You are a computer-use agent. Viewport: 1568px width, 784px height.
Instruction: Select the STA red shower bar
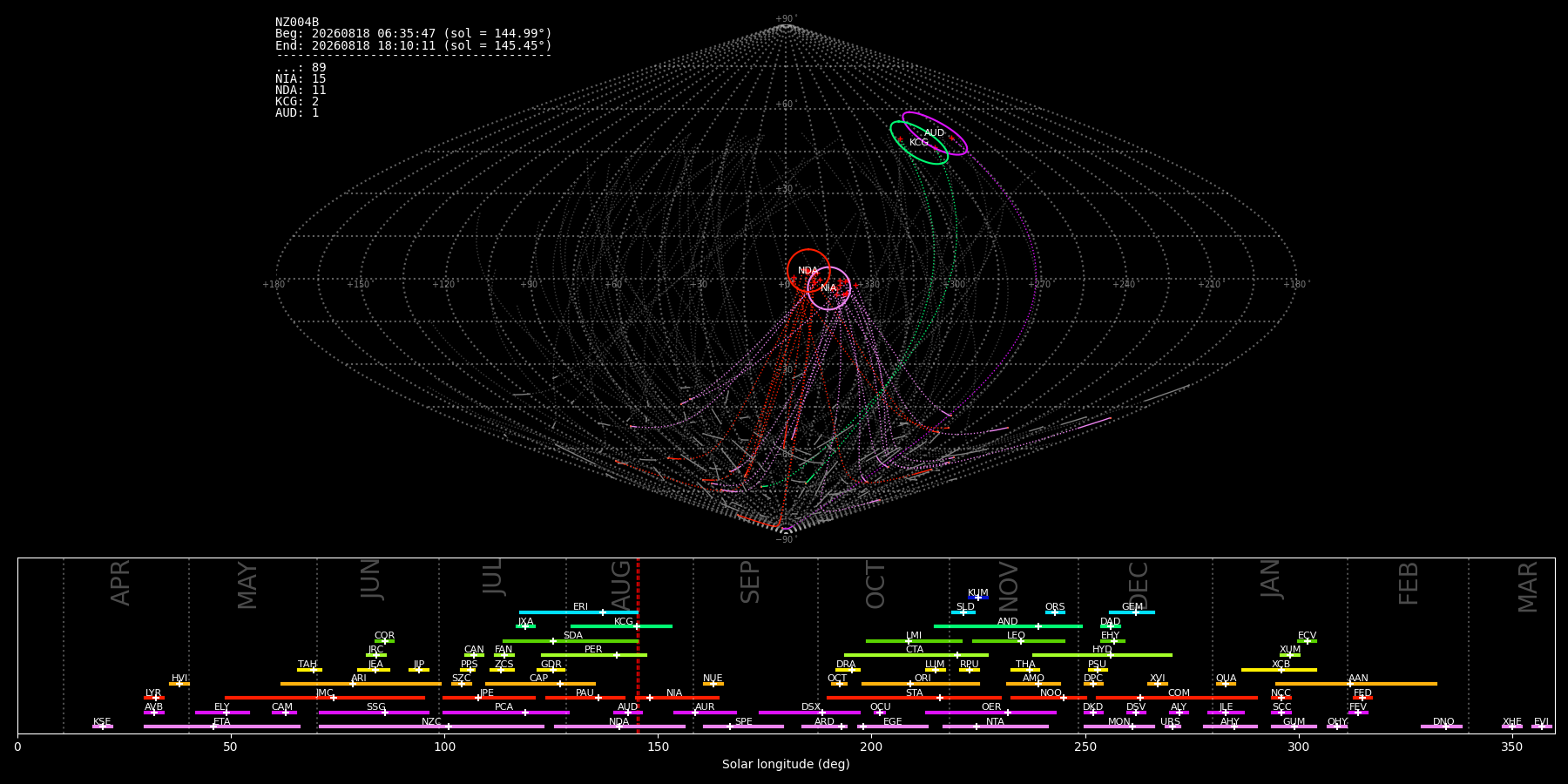pos(914,698)
